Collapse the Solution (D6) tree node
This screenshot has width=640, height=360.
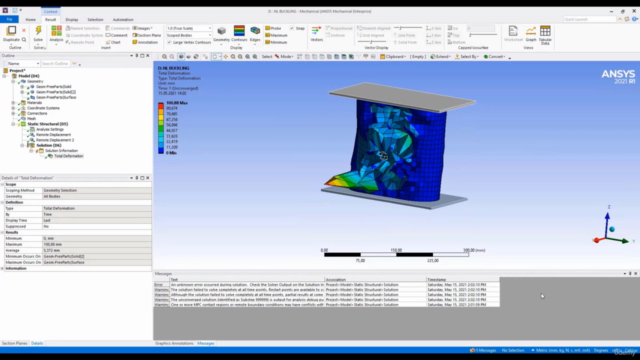point(22,145)
